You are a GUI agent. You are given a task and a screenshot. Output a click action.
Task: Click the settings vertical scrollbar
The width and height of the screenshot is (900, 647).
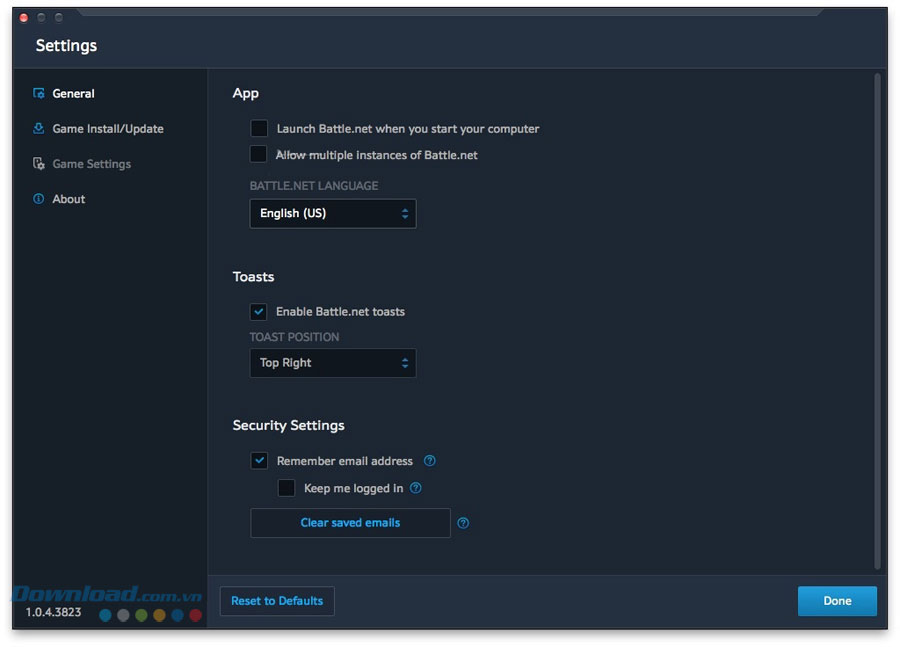point(876,320)
